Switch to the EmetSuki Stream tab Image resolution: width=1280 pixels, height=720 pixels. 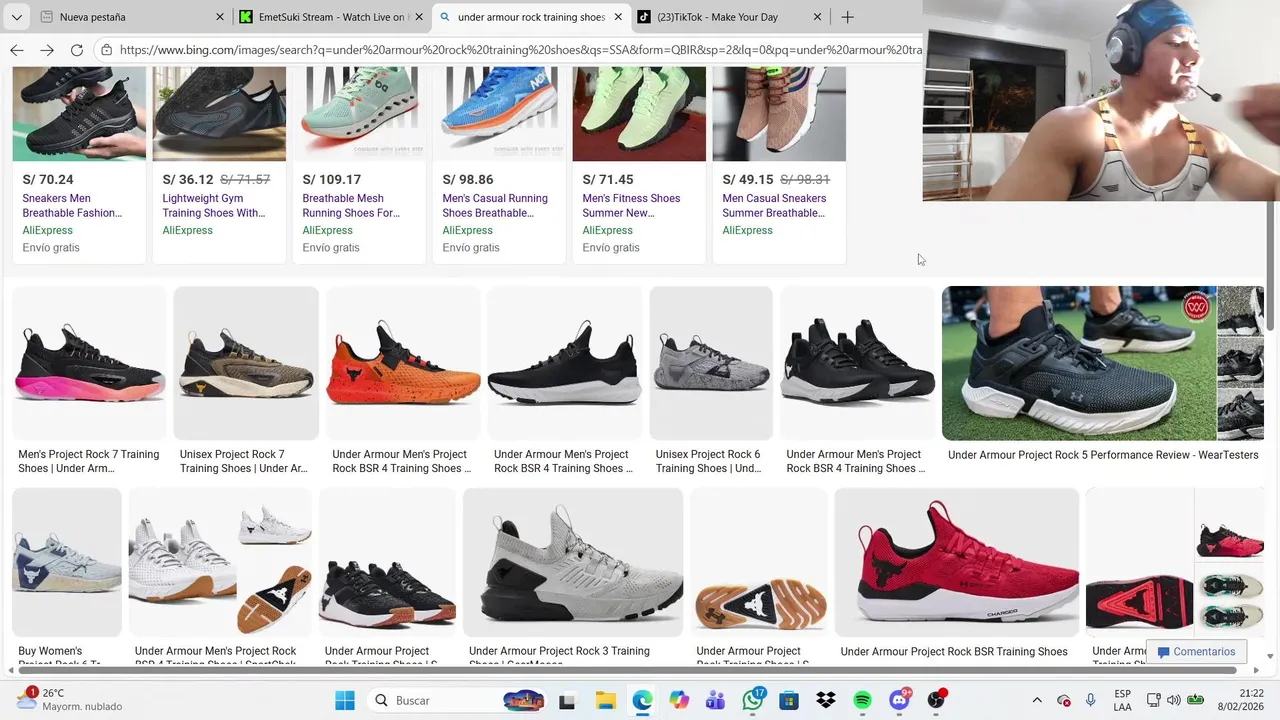tap(331, 17)
